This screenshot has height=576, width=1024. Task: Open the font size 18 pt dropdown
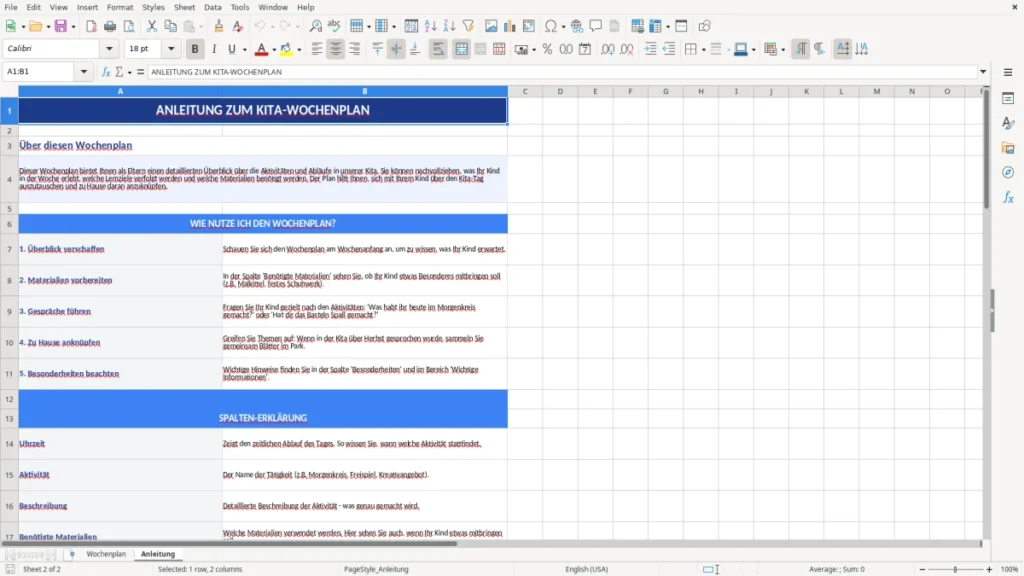click(171, 48)
